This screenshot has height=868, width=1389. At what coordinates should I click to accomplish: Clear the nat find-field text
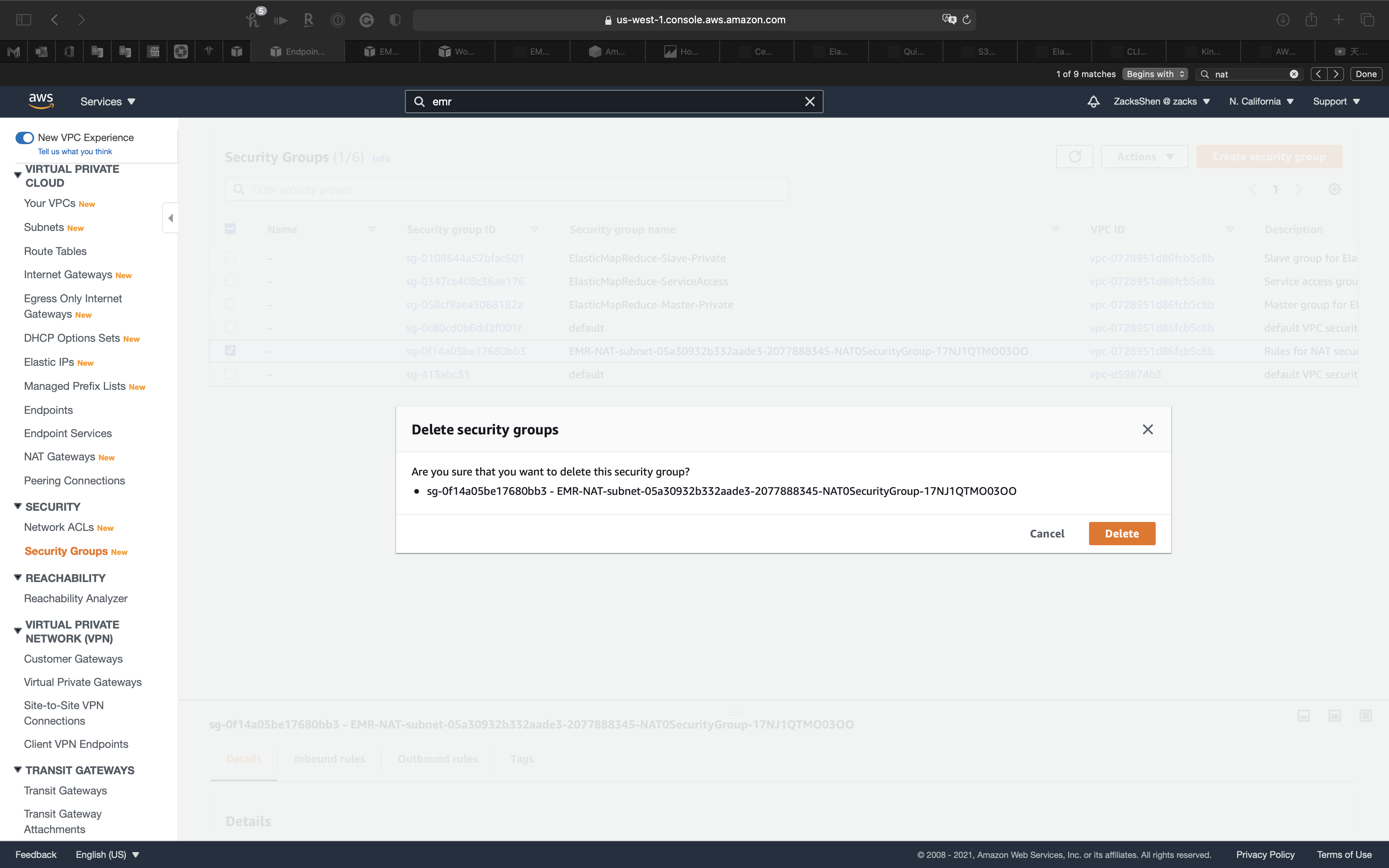coord(1294,74)
